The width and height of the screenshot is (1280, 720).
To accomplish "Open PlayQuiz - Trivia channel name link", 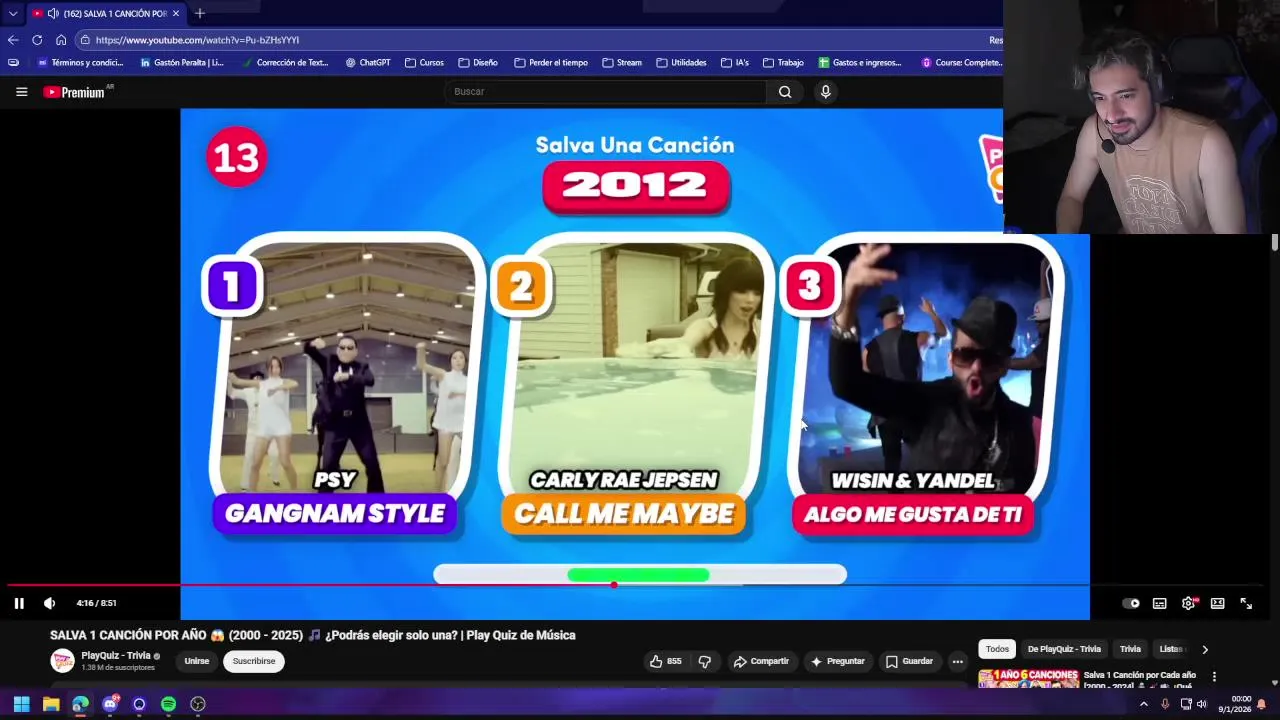I will coord(116,656).
